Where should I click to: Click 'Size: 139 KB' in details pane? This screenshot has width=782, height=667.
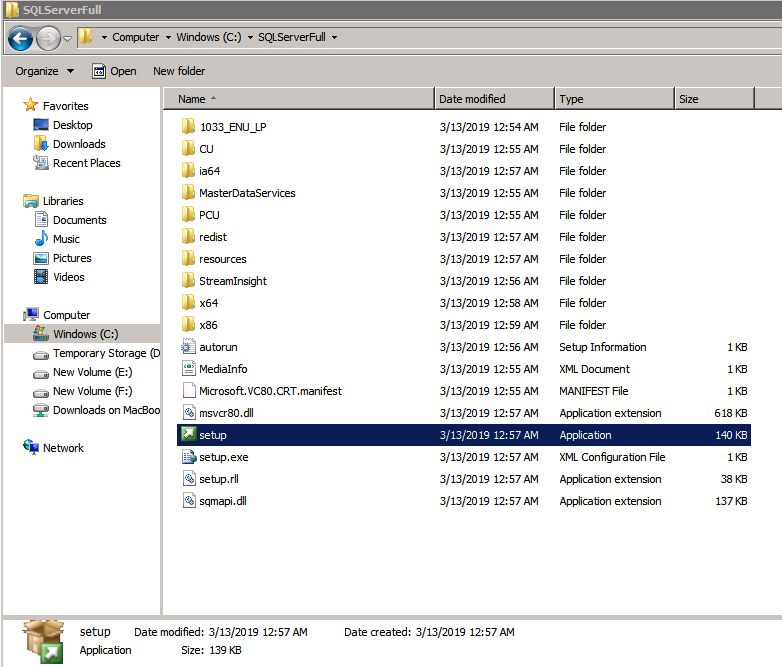(x=211, y=650)
